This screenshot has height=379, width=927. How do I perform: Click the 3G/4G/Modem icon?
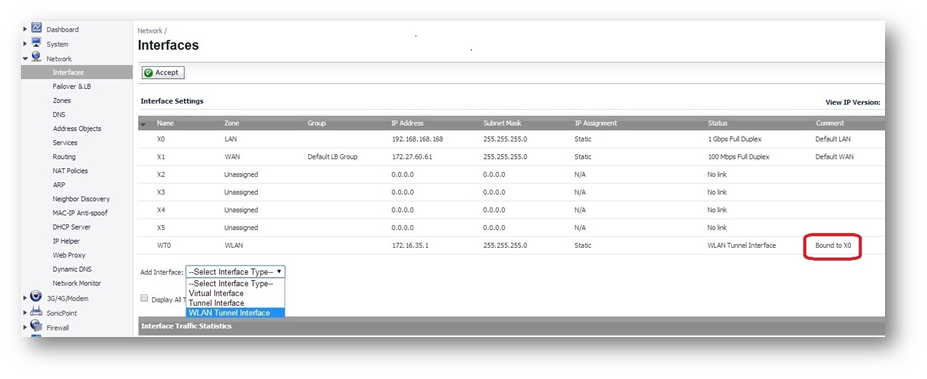pos(36,297)
